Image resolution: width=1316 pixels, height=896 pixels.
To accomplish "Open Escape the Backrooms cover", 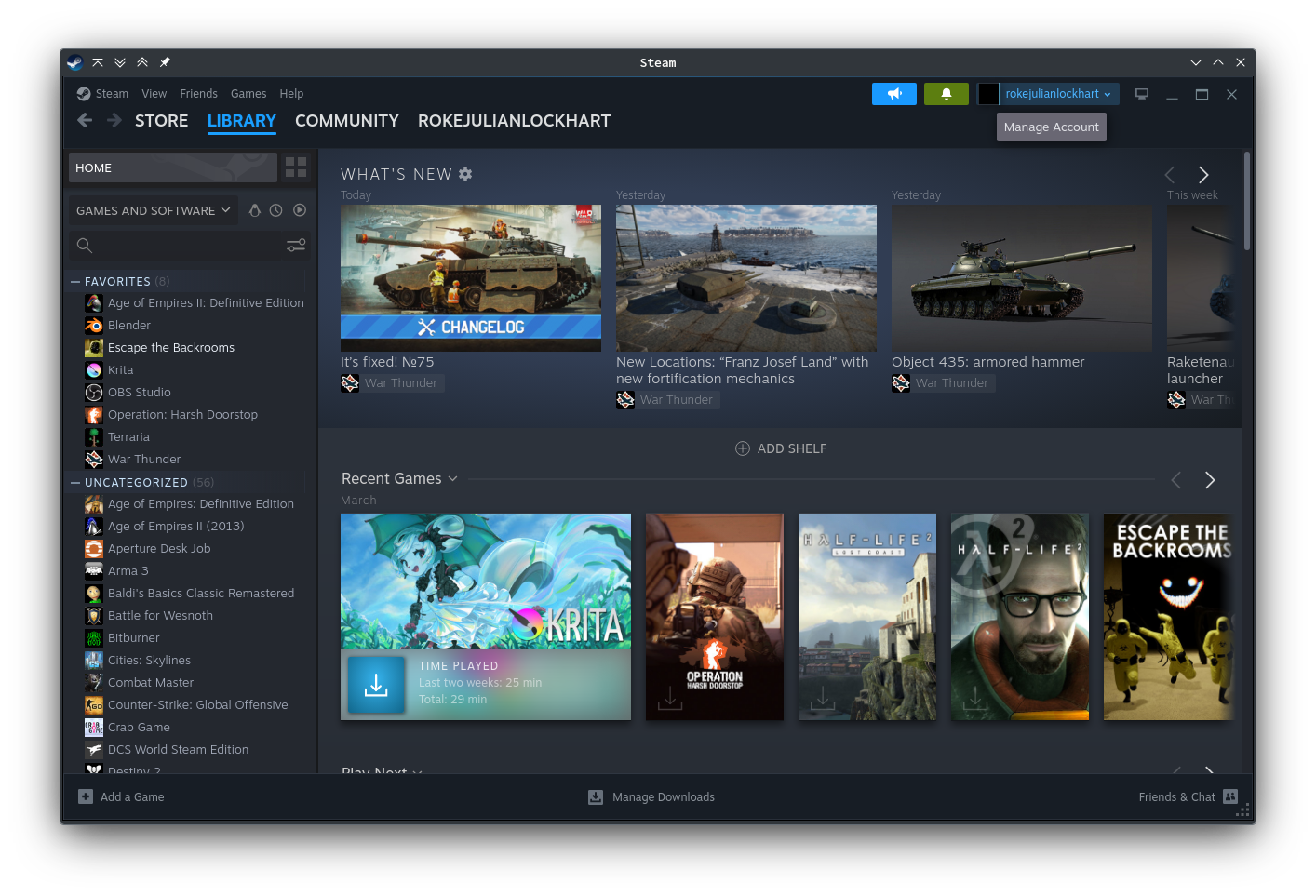I will (x=1169, y=617).
